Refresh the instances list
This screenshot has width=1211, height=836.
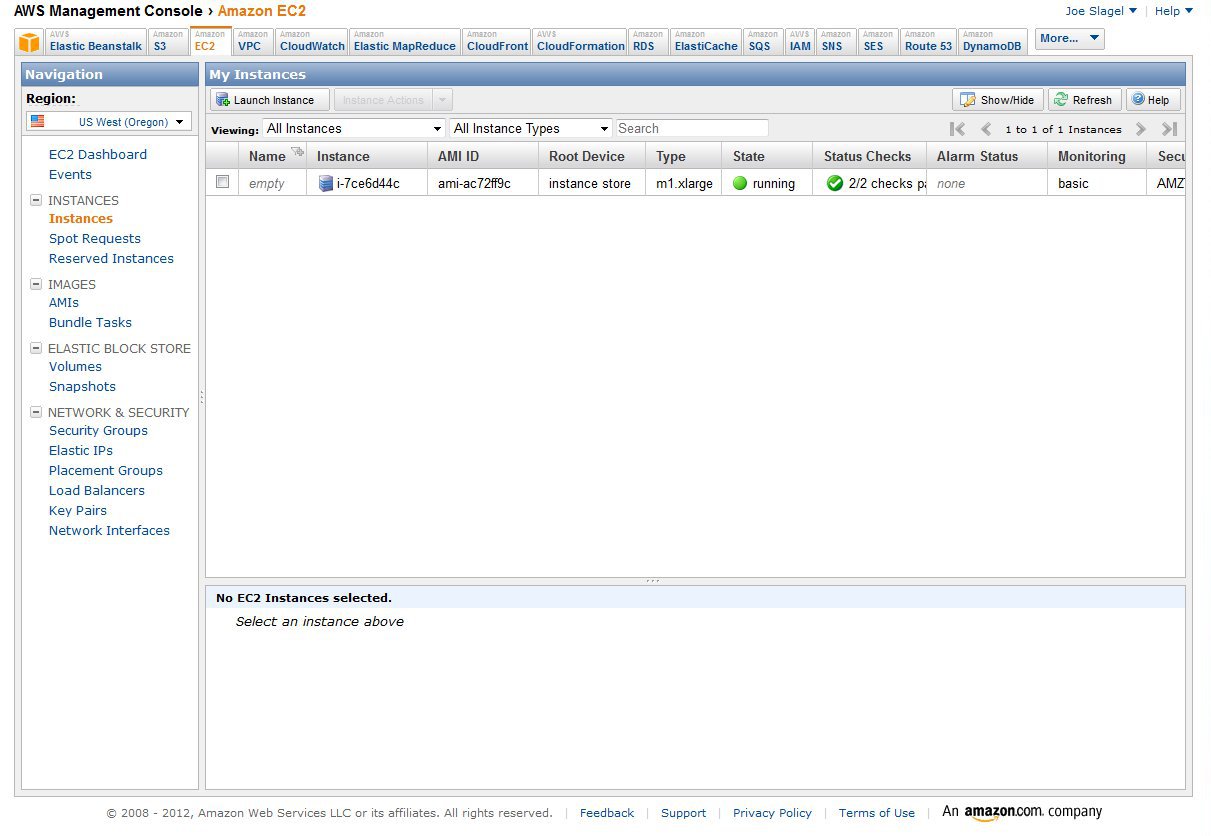coord(1085,100)
